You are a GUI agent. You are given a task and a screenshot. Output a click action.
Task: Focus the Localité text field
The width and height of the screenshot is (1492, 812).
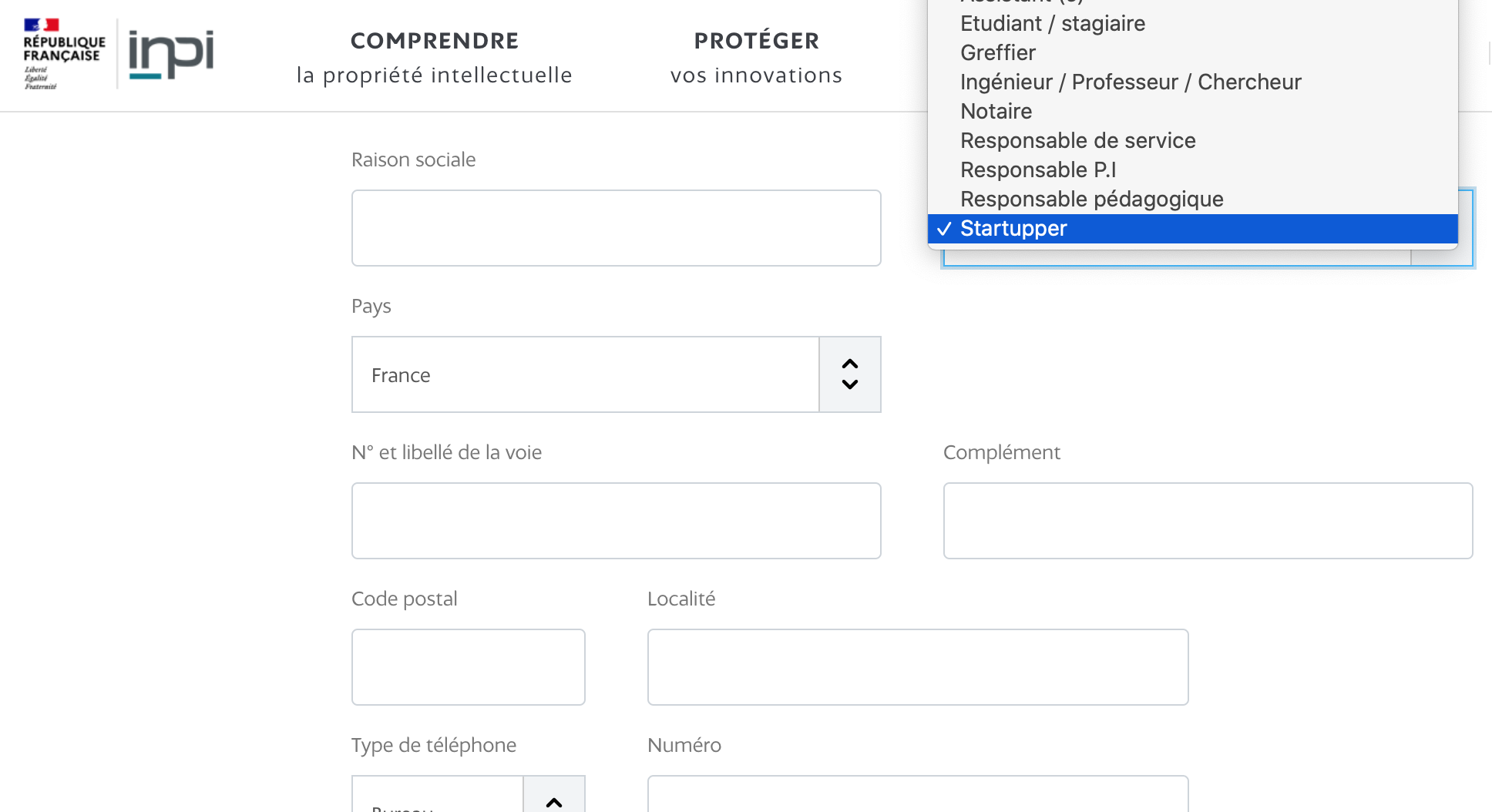click(917, 667)
